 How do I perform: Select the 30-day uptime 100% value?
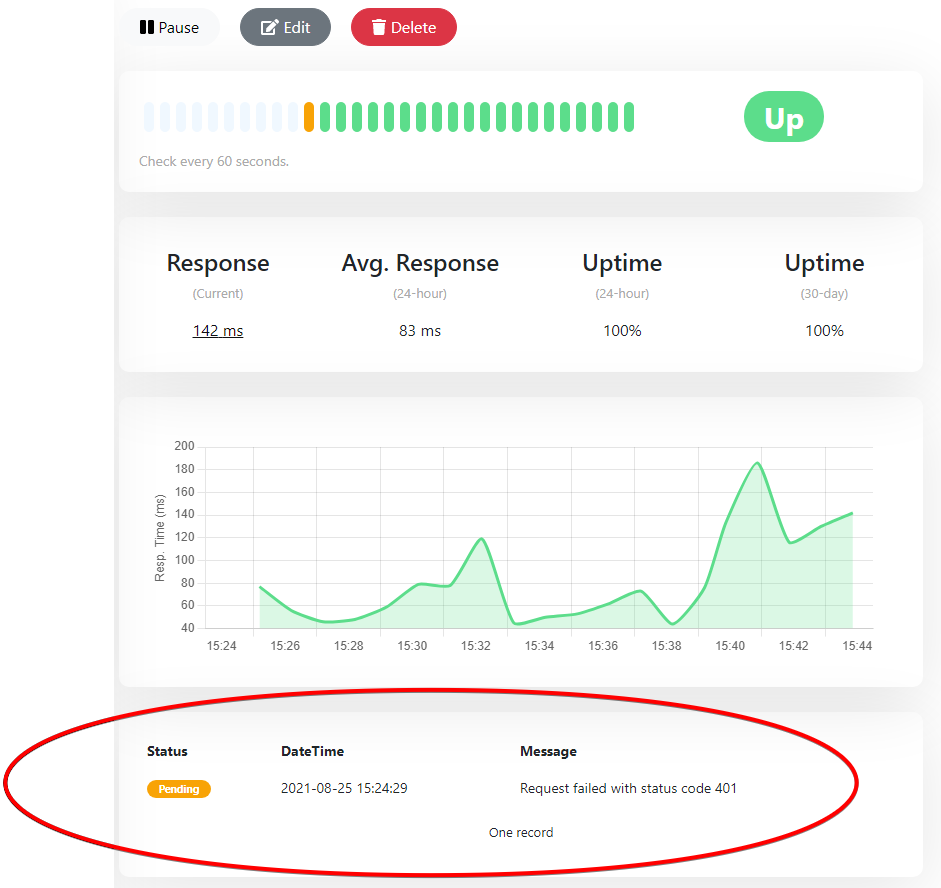pos(825,331)
